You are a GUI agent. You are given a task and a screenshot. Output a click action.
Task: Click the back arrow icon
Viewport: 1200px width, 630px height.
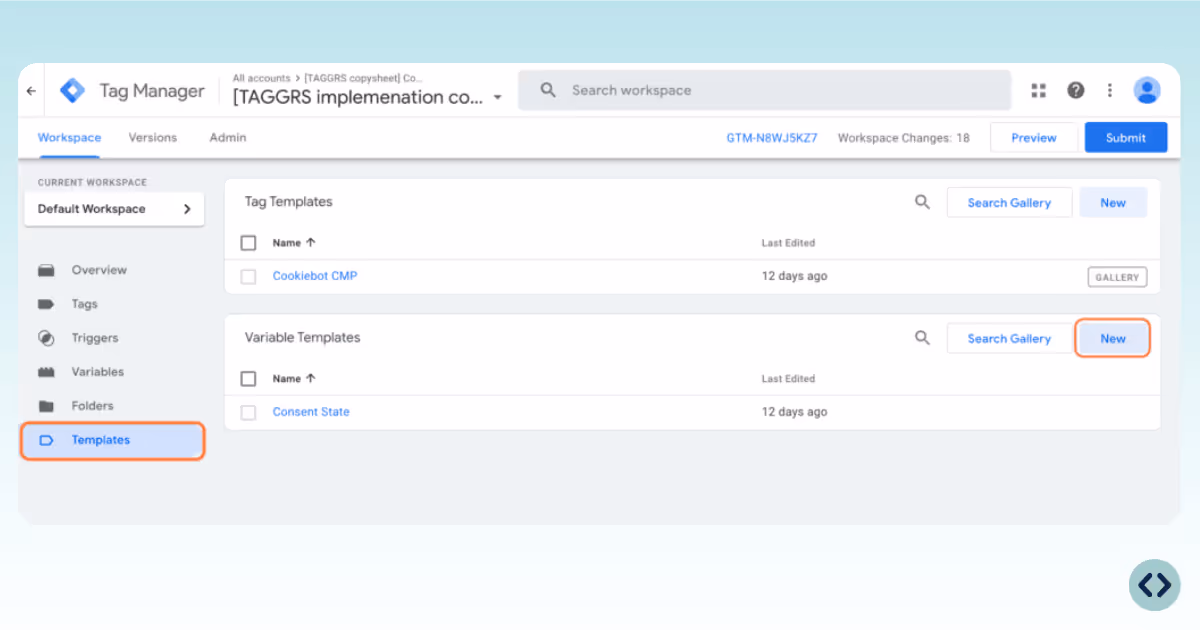click(x=31, y=91)
